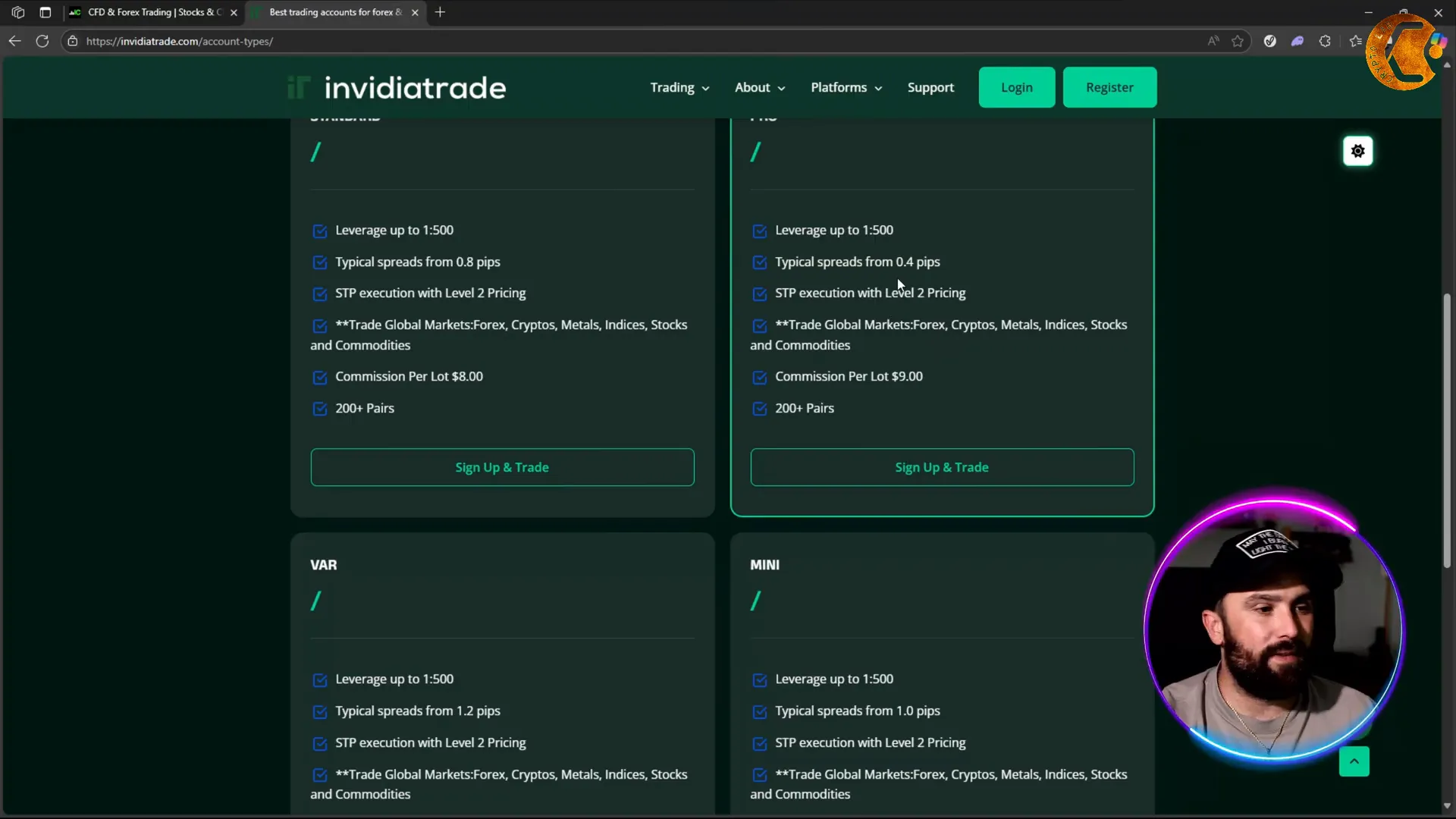Screen dimensions: 1456x819
Task: Click the Login button
Action: point(1016,87)
